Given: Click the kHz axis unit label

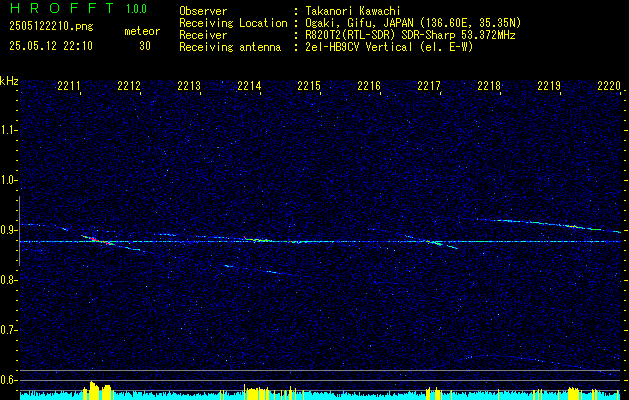Looking at the screenshot, I should click(x=9, y=81).
